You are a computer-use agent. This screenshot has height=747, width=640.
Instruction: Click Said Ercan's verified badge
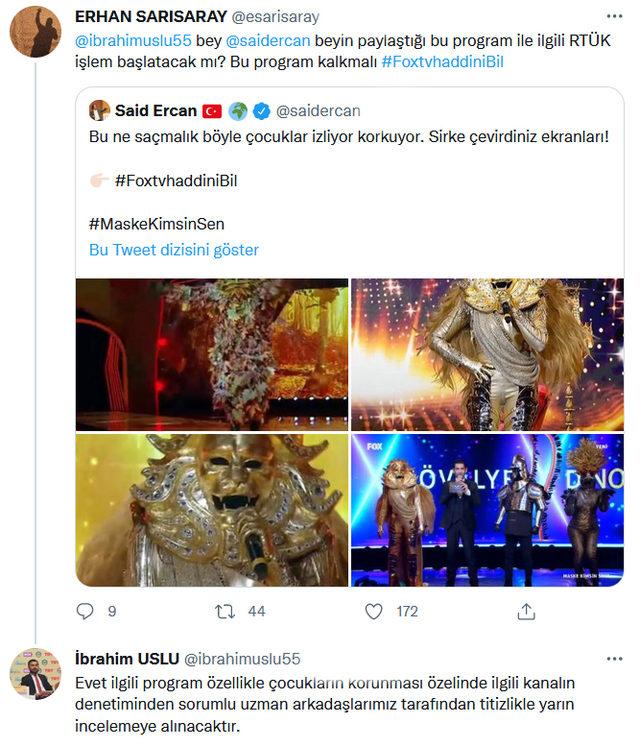point(258,110)
